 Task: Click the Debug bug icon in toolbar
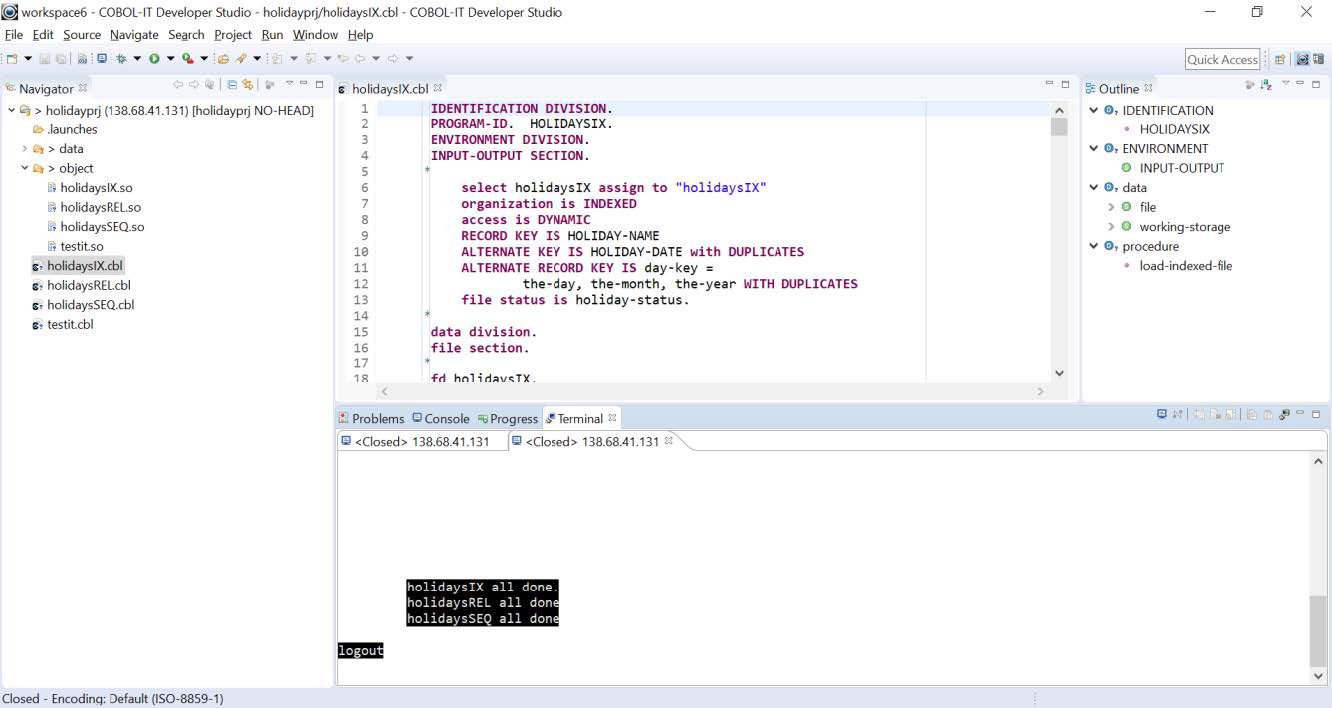coord(120,59)
